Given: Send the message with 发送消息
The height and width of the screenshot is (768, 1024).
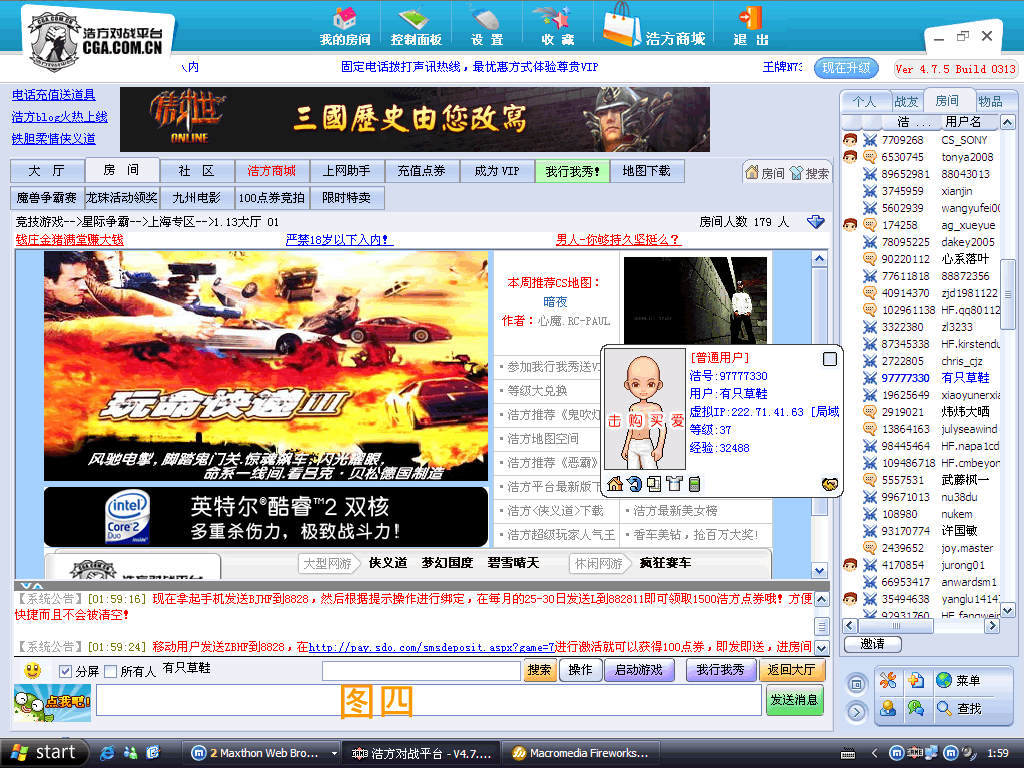Looking at the screenshot, I should point(794,700).
